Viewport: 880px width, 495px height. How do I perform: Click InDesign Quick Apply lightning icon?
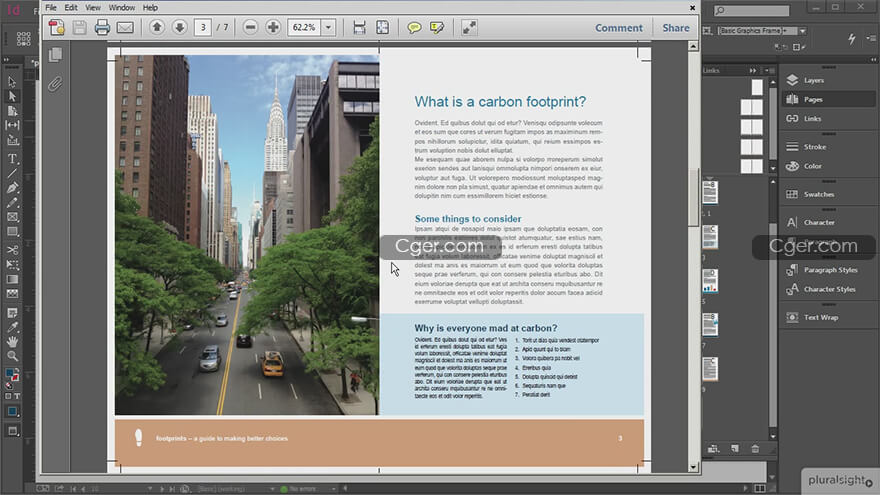coord(851,38)
